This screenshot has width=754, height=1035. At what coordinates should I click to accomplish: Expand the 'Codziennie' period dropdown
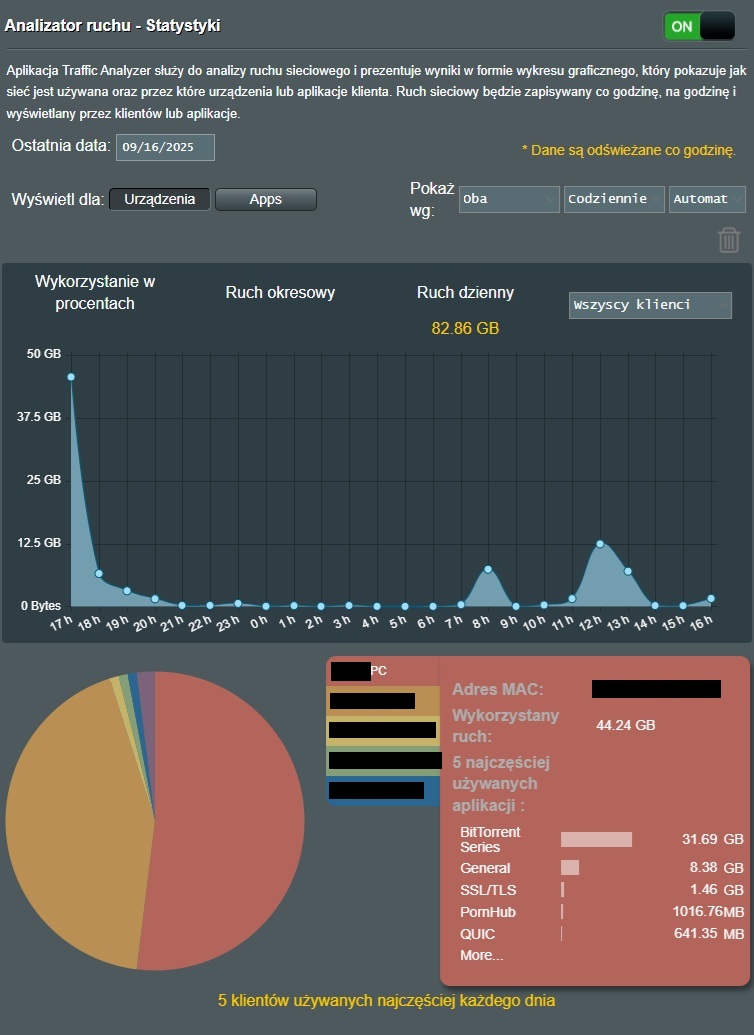click(614, 199)
